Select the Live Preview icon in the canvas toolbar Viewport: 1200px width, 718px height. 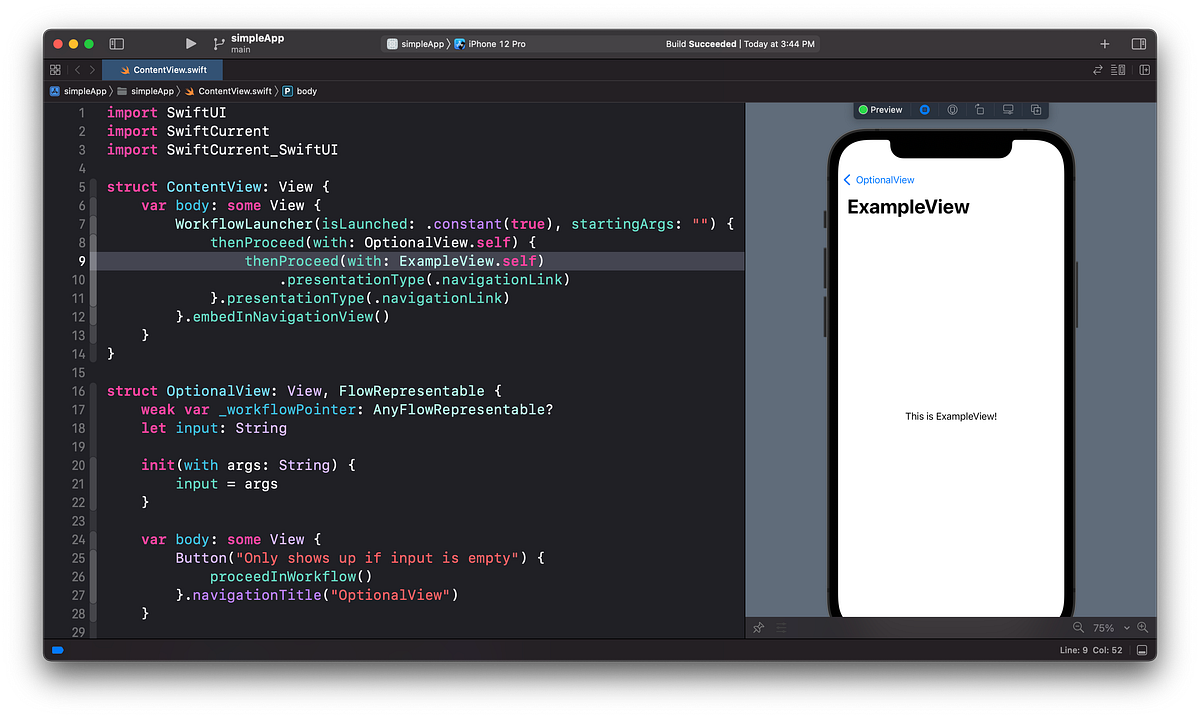pyautogui.click(x=924, y=110)
